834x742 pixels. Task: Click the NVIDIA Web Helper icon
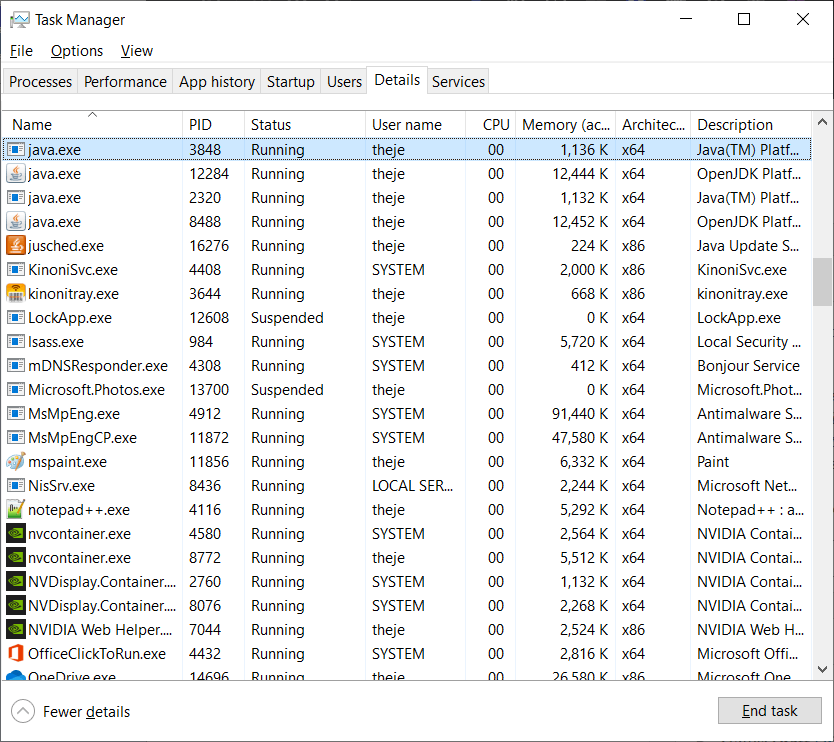point(16,630)
